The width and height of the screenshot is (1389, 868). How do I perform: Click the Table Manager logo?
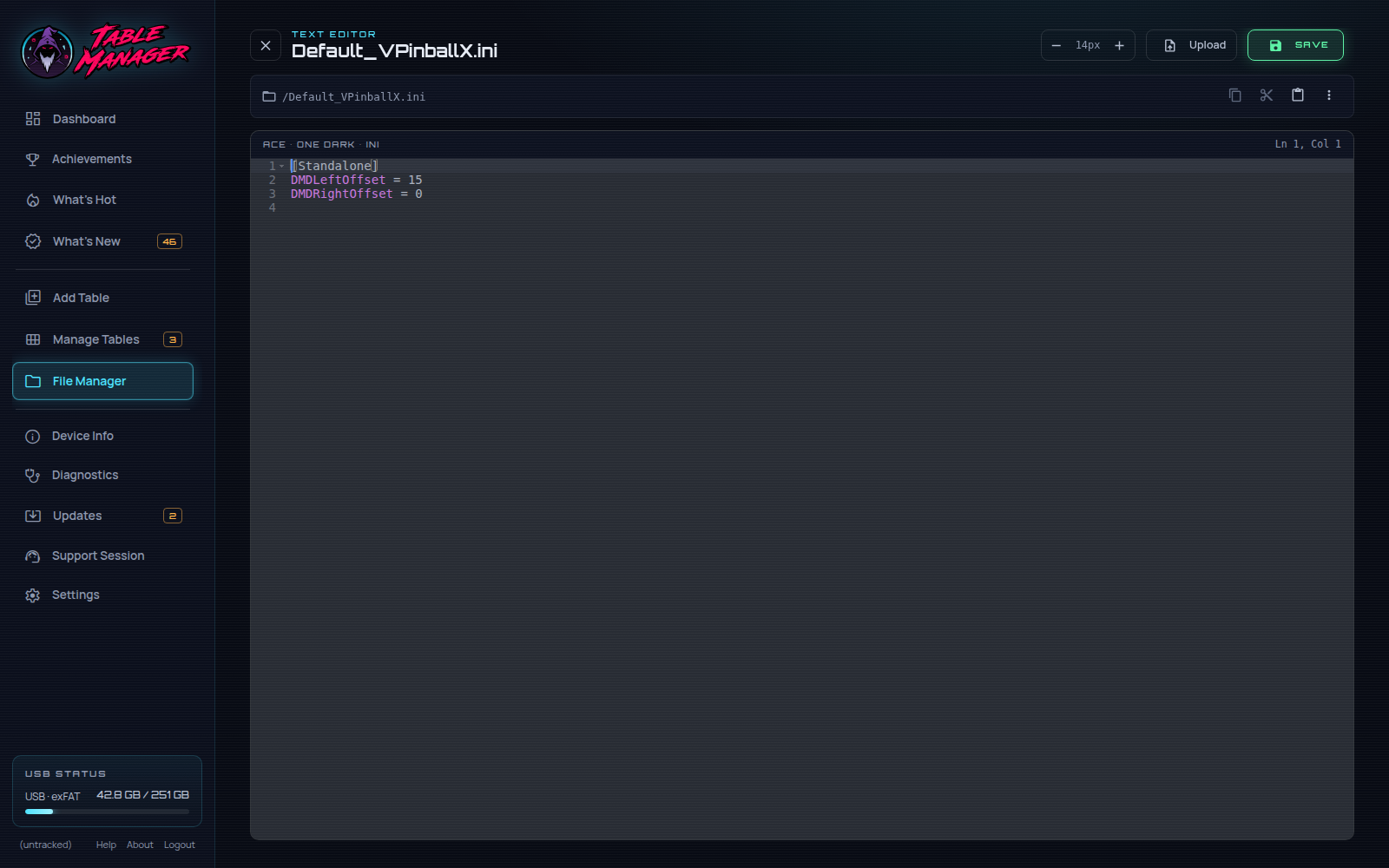pos(105,50)
